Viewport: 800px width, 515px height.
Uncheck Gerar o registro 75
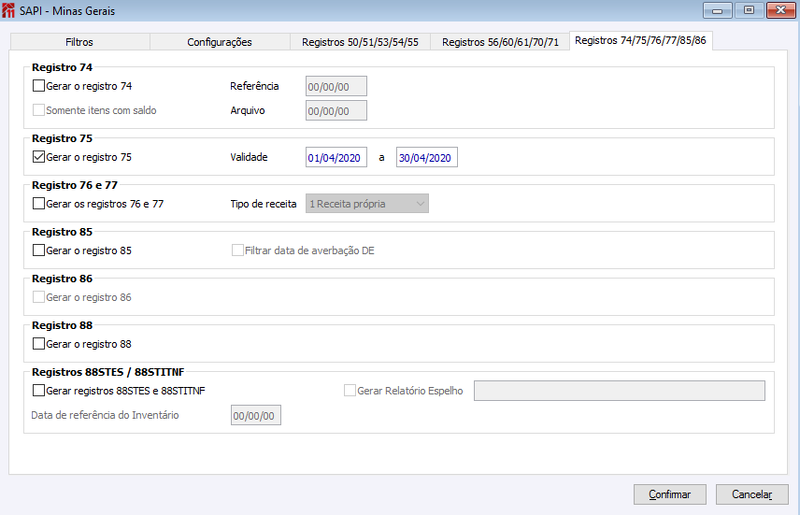[x=39, y=157]
